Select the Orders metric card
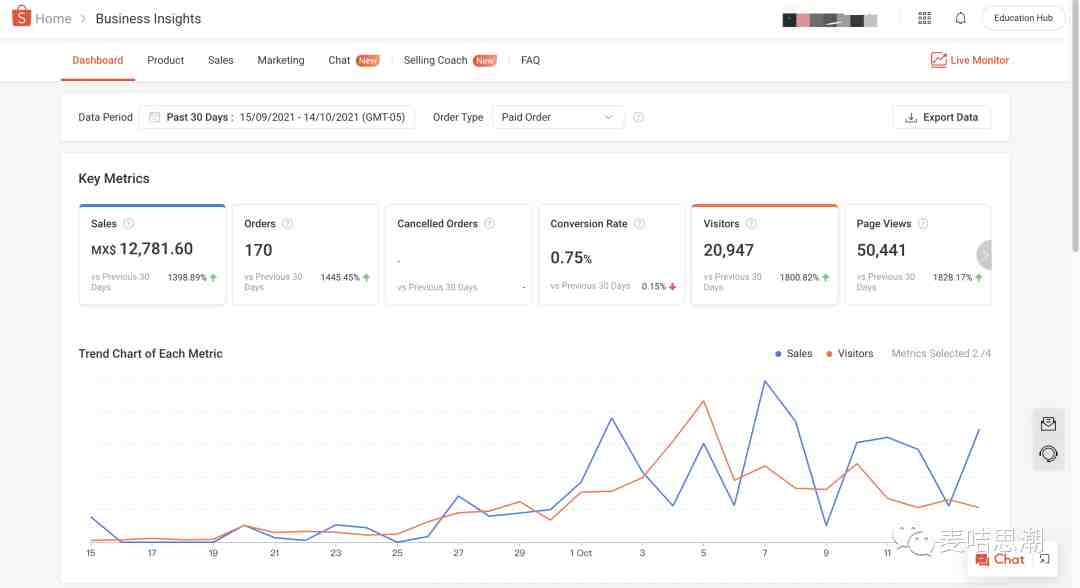The width and height of the screenshot is (1080, 588). point(305,254)
